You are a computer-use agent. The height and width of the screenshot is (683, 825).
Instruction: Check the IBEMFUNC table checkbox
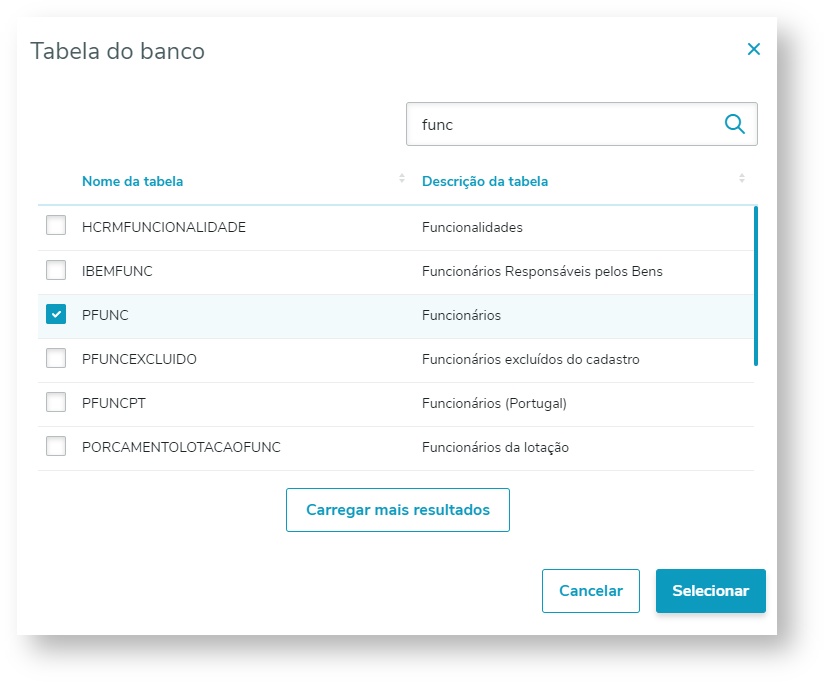(56, 270)
